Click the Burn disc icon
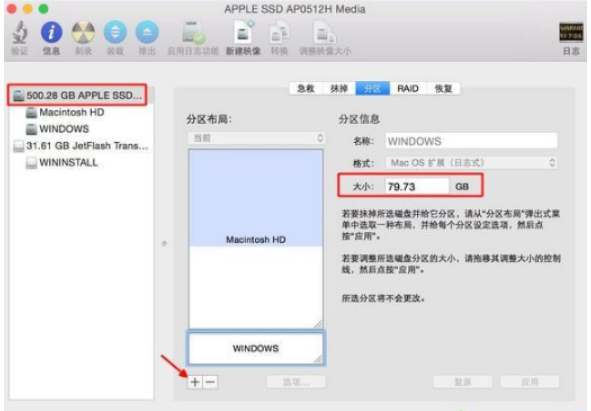 pos(83,32)
